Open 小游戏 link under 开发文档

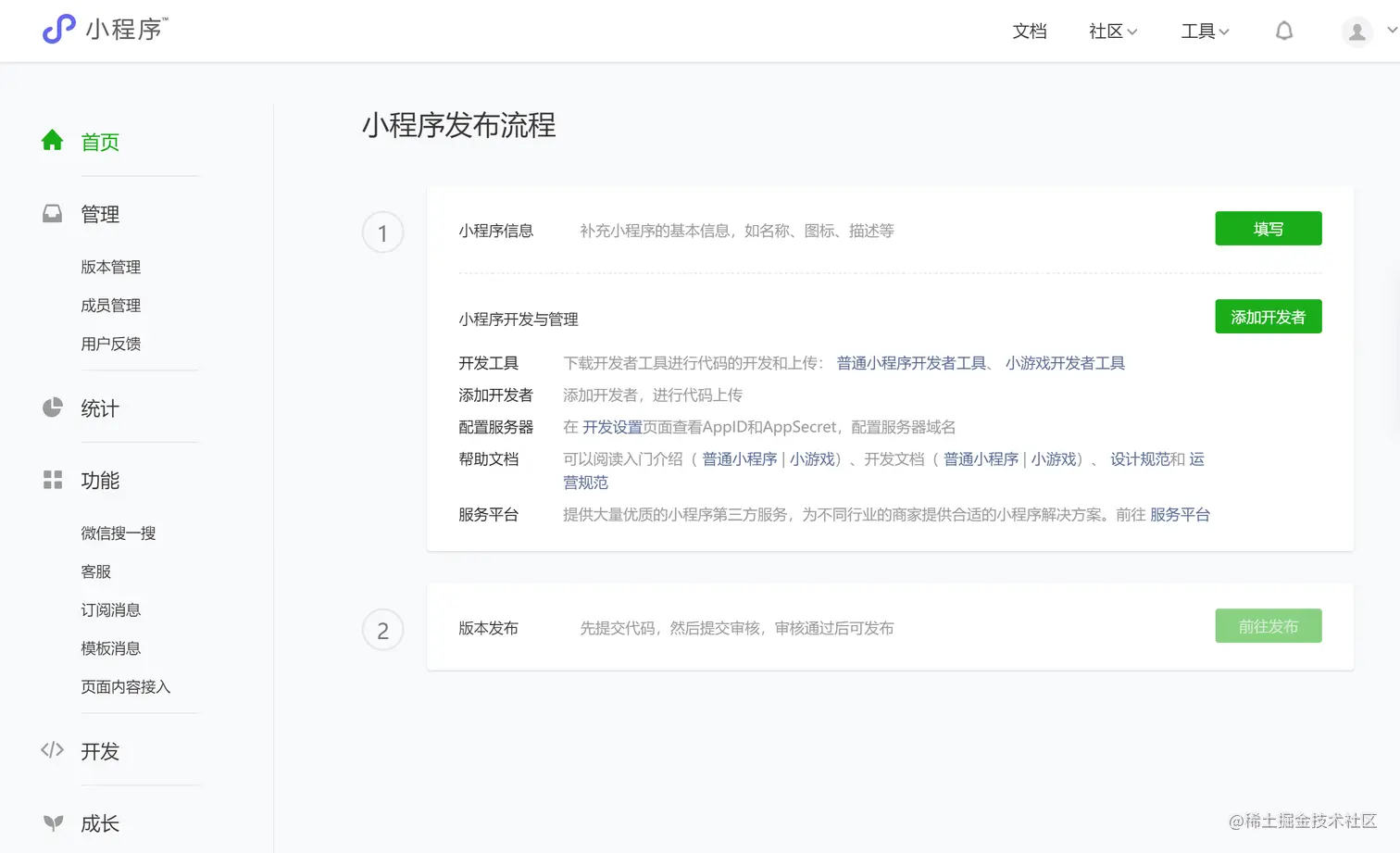point(1054,459)
